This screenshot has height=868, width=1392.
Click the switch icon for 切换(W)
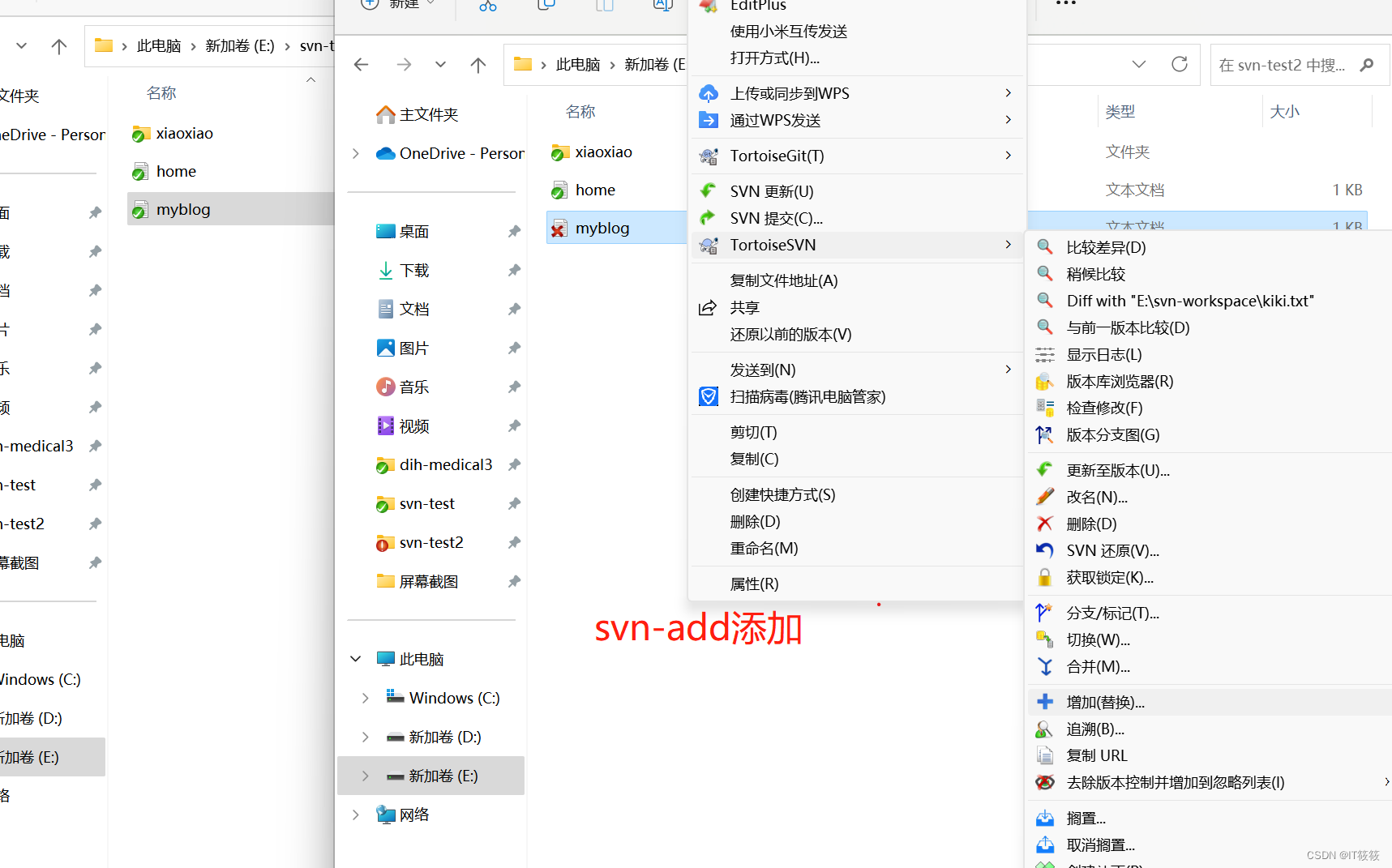point(1045,639)
